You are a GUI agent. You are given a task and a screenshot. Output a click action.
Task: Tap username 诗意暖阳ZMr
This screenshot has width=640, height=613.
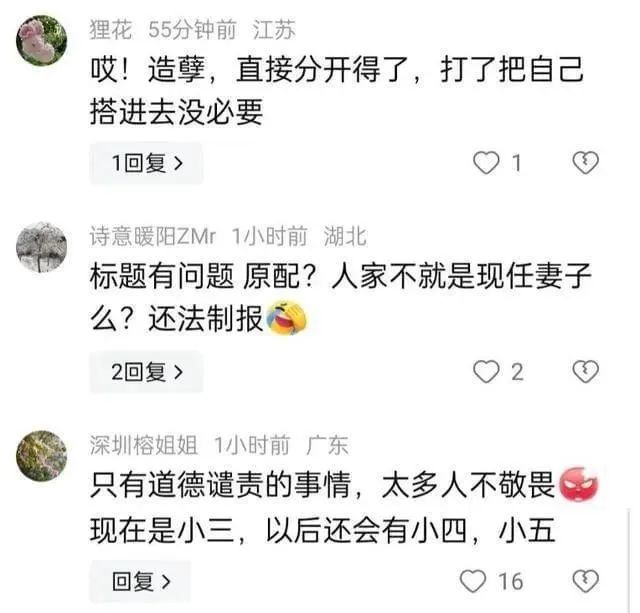point(153,236)
